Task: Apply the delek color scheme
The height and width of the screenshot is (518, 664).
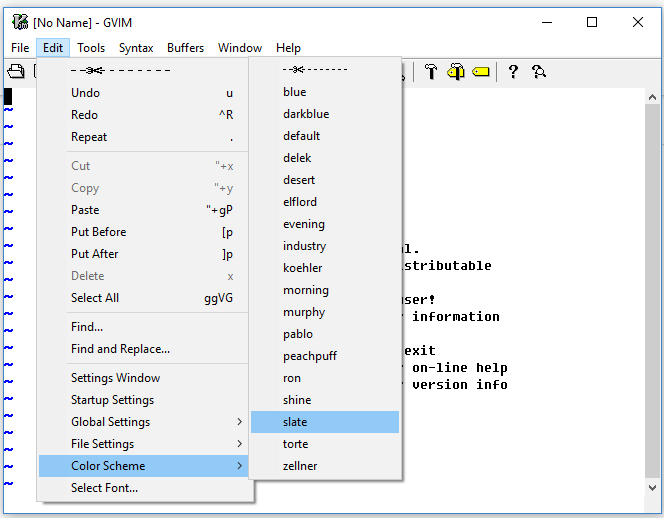Action: (325, 158)
